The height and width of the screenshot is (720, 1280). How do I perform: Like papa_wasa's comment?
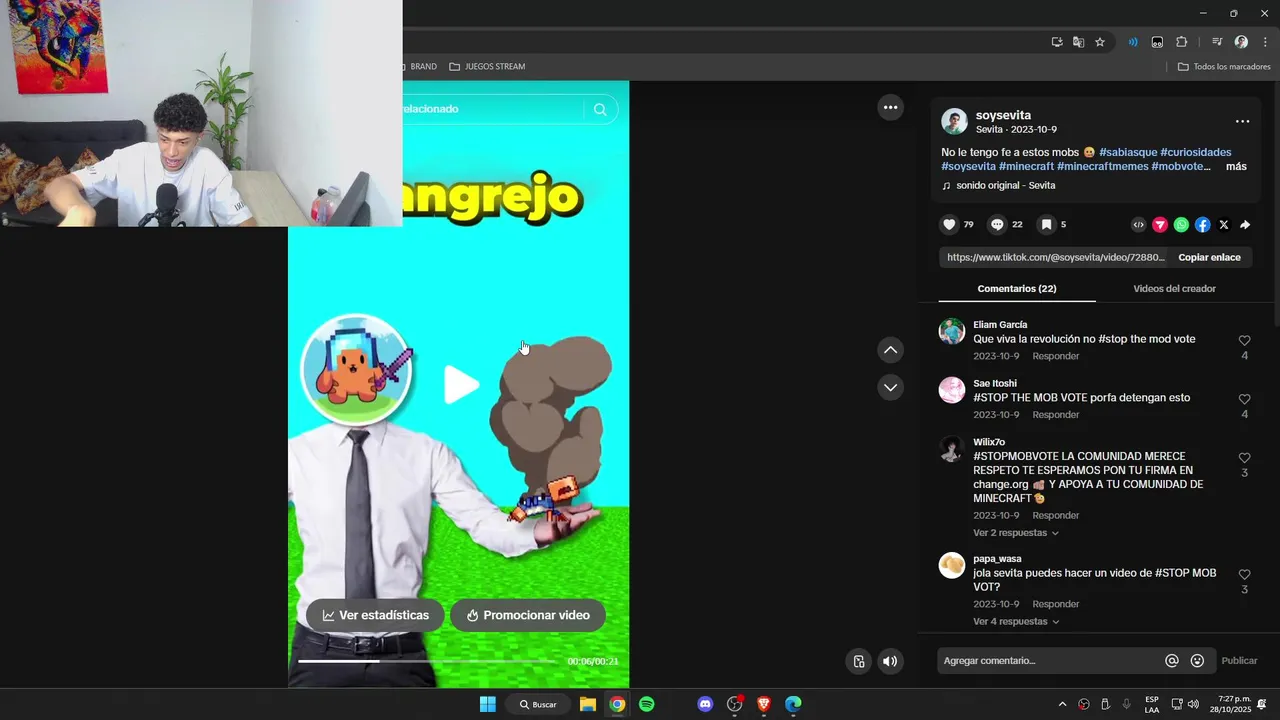[x=1244, y=575]
